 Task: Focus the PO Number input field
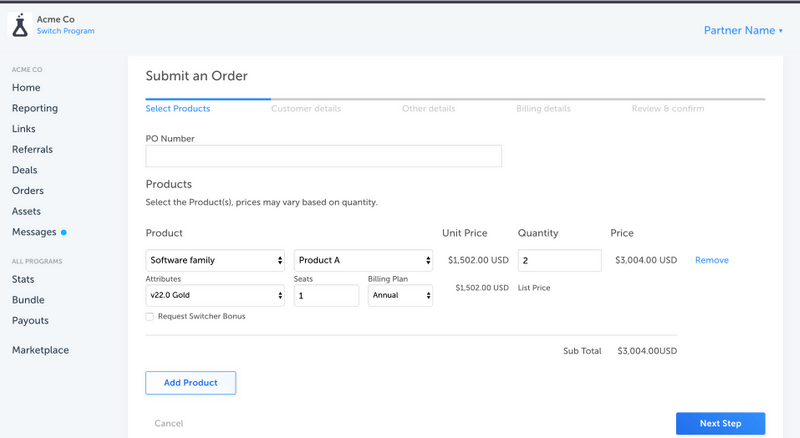point(324,157)
